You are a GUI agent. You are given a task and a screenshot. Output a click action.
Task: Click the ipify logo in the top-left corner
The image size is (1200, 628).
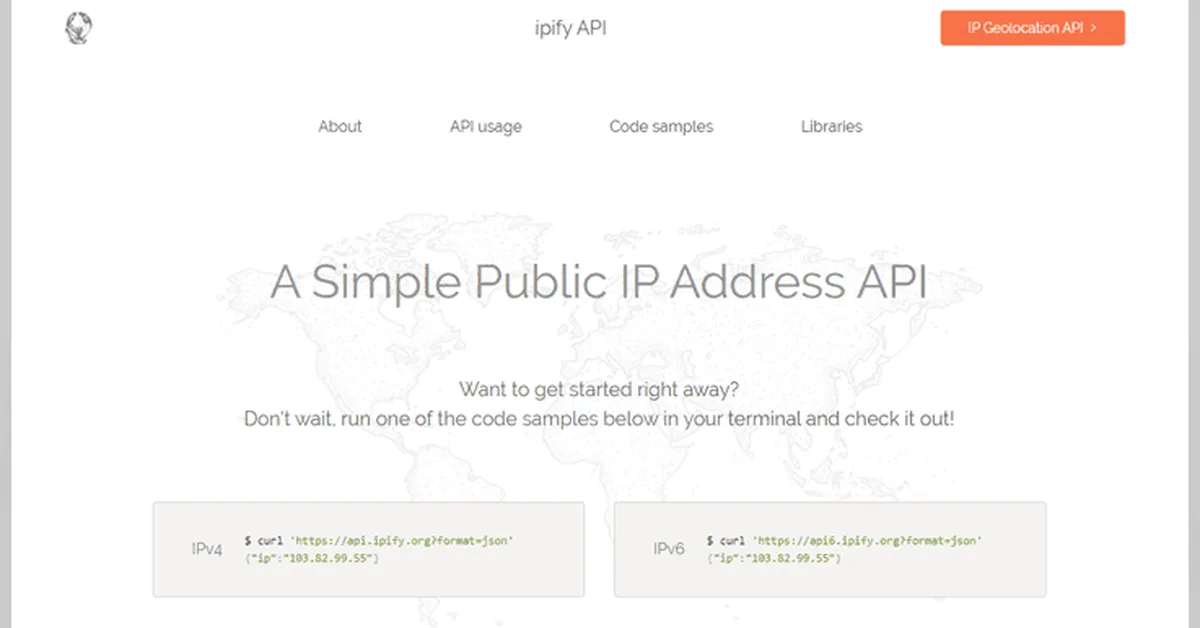[78, 28]
